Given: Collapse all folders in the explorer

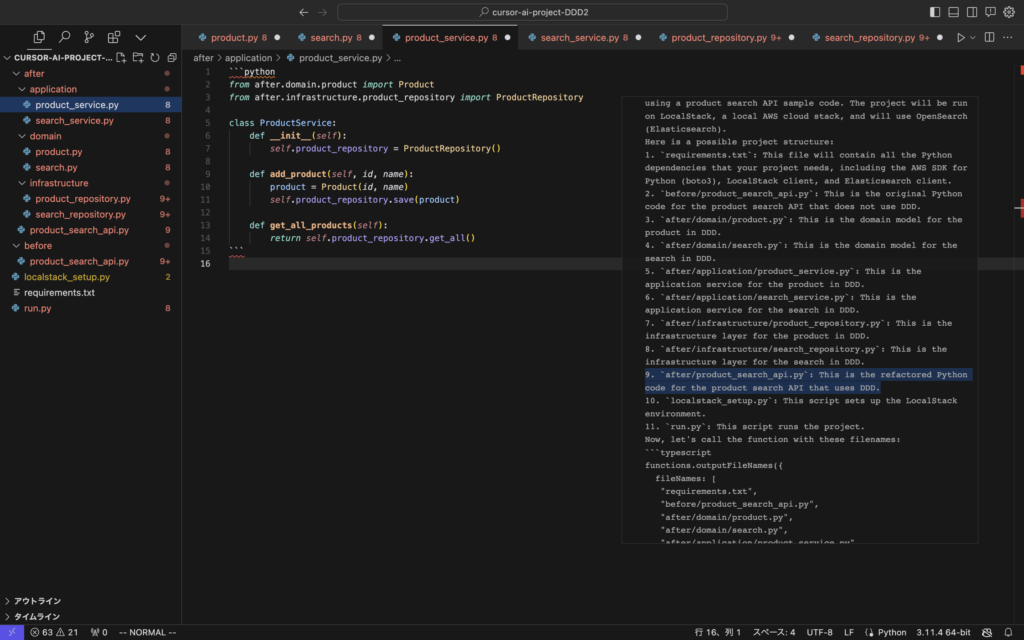Looking at the screenshot, I should (172, 57).
